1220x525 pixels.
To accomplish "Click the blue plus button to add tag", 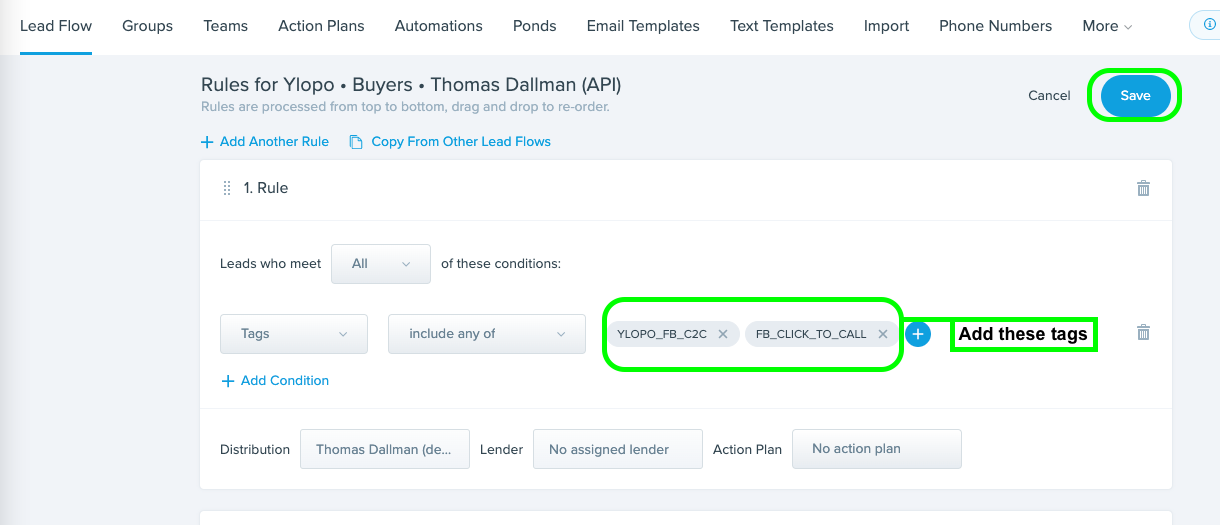I will (x=918, y=334).
